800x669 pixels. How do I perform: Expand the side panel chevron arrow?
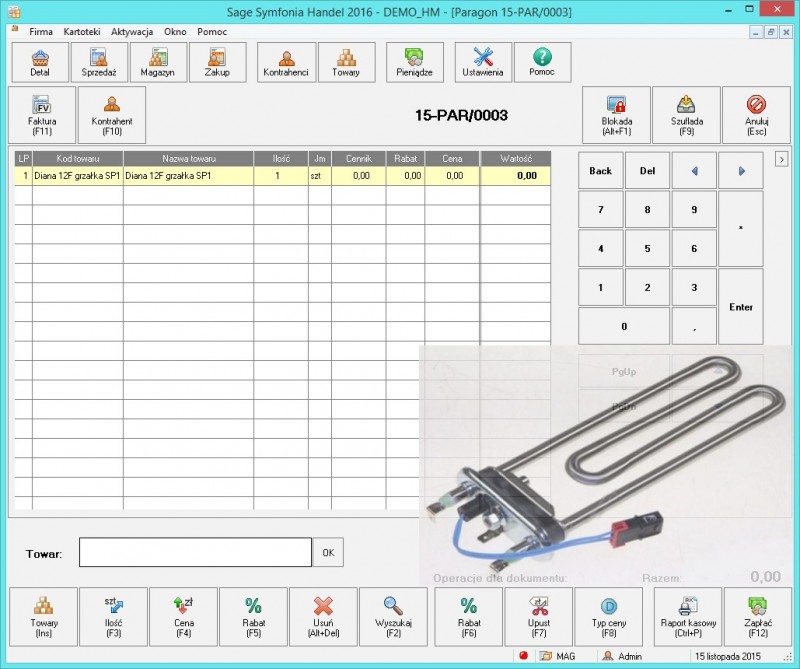[x=781, y=160]
